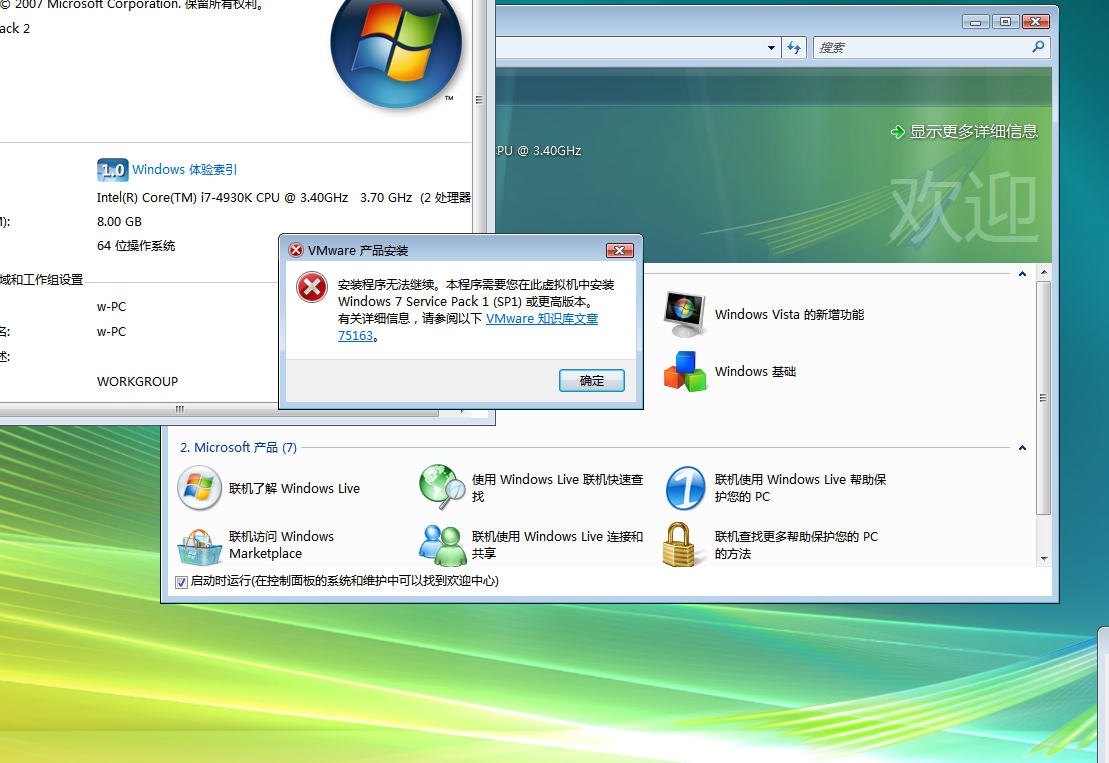Click the 1.0 experience index score badge

click(x=112, y=170)
